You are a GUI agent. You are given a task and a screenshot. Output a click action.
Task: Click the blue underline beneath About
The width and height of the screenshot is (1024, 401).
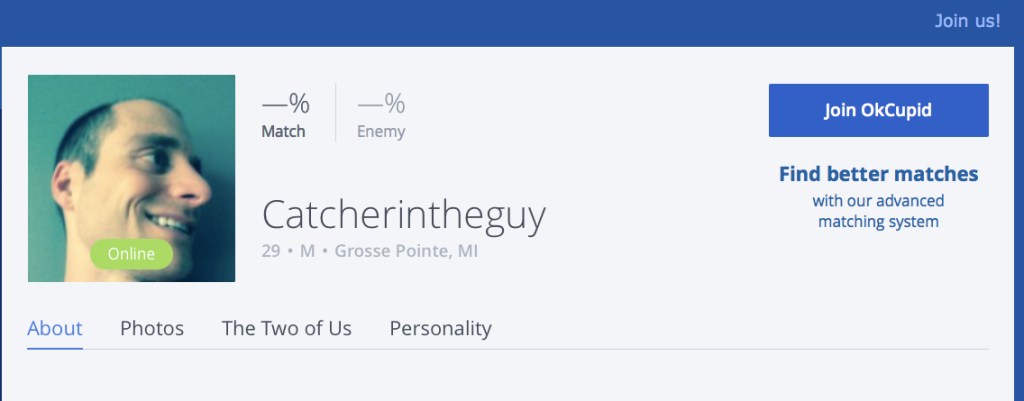pyautogui.click(x=55, y=347)
